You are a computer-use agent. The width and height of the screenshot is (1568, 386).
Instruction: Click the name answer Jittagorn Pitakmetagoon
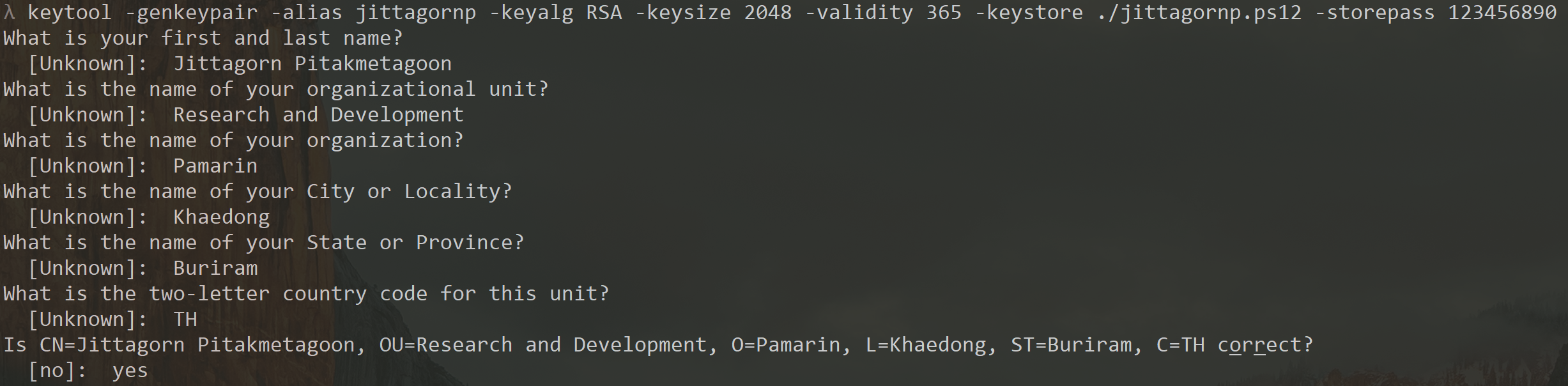pyautogui.click(x=312, y=64)
